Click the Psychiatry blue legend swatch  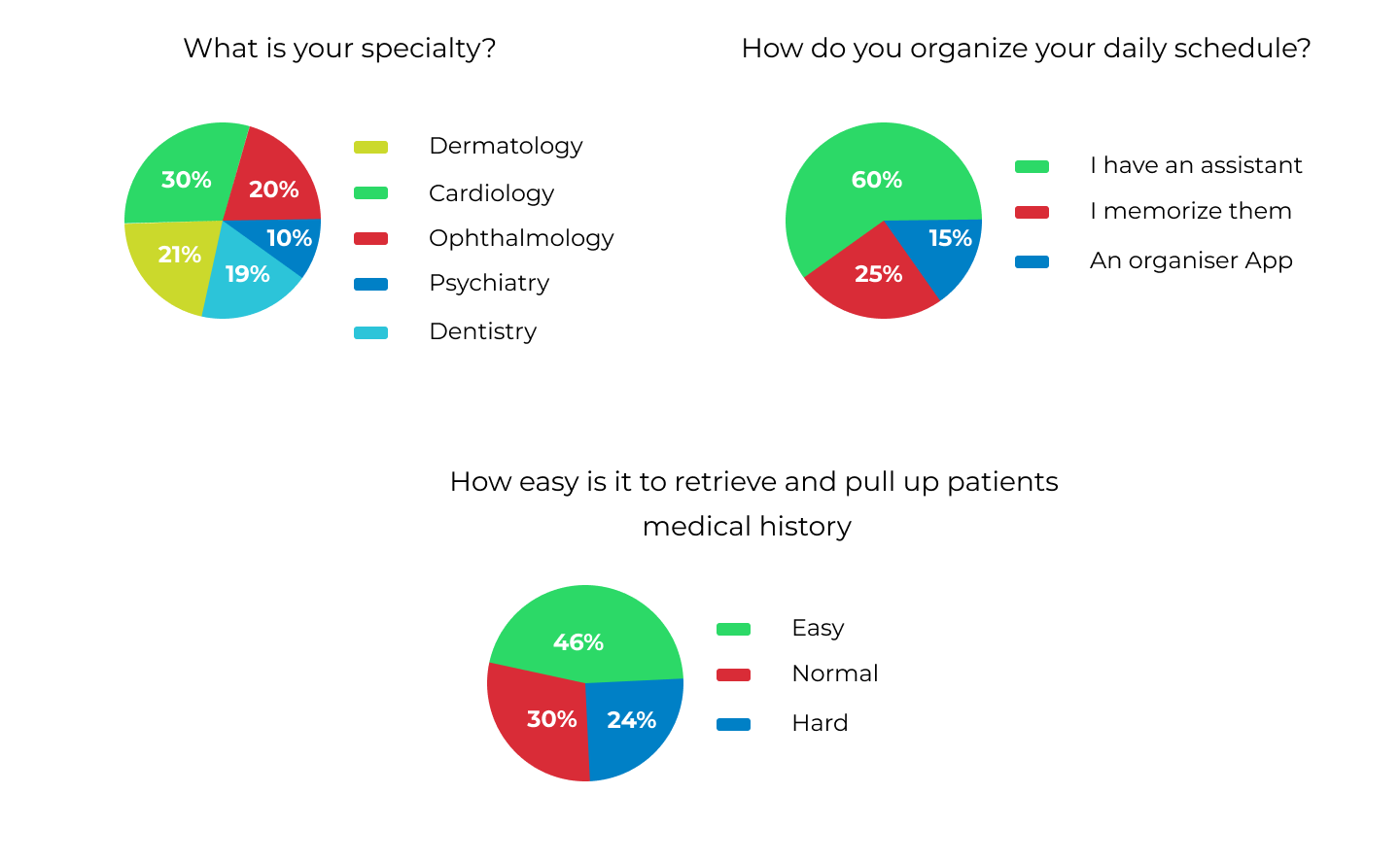(x=370, y=285)
